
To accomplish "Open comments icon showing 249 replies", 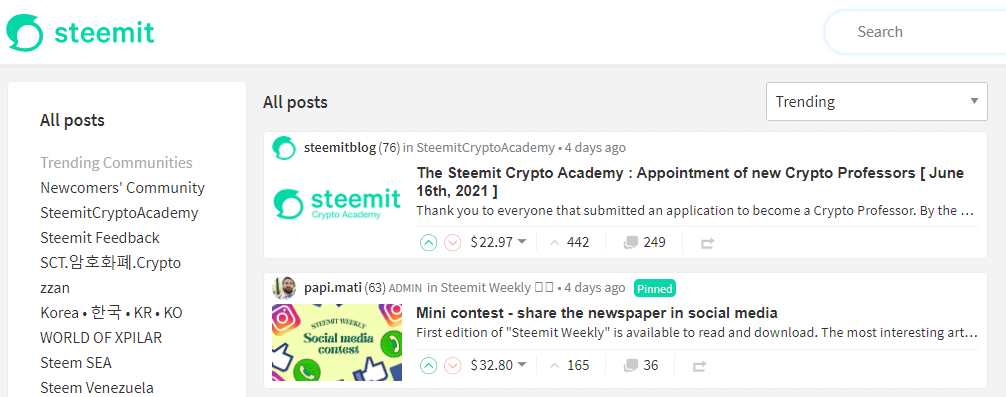I will 631,242.
